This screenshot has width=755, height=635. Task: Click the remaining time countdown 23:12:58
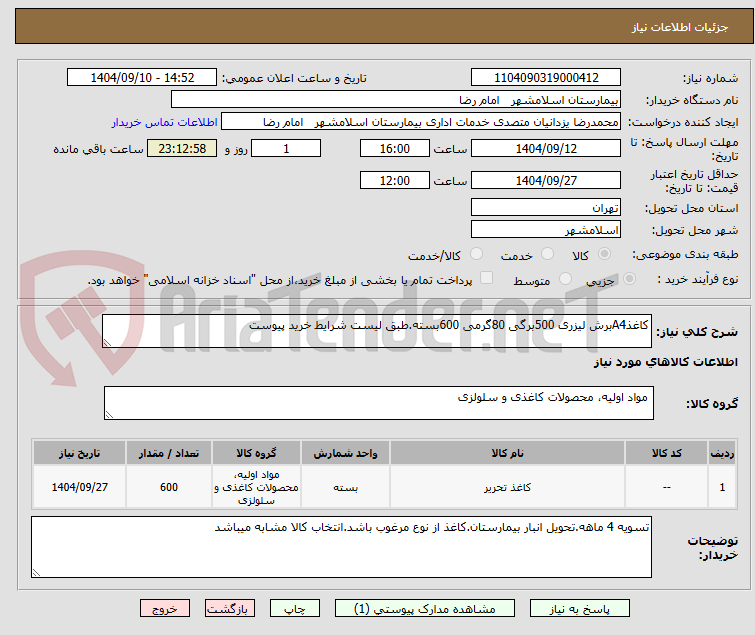[182, 148]
